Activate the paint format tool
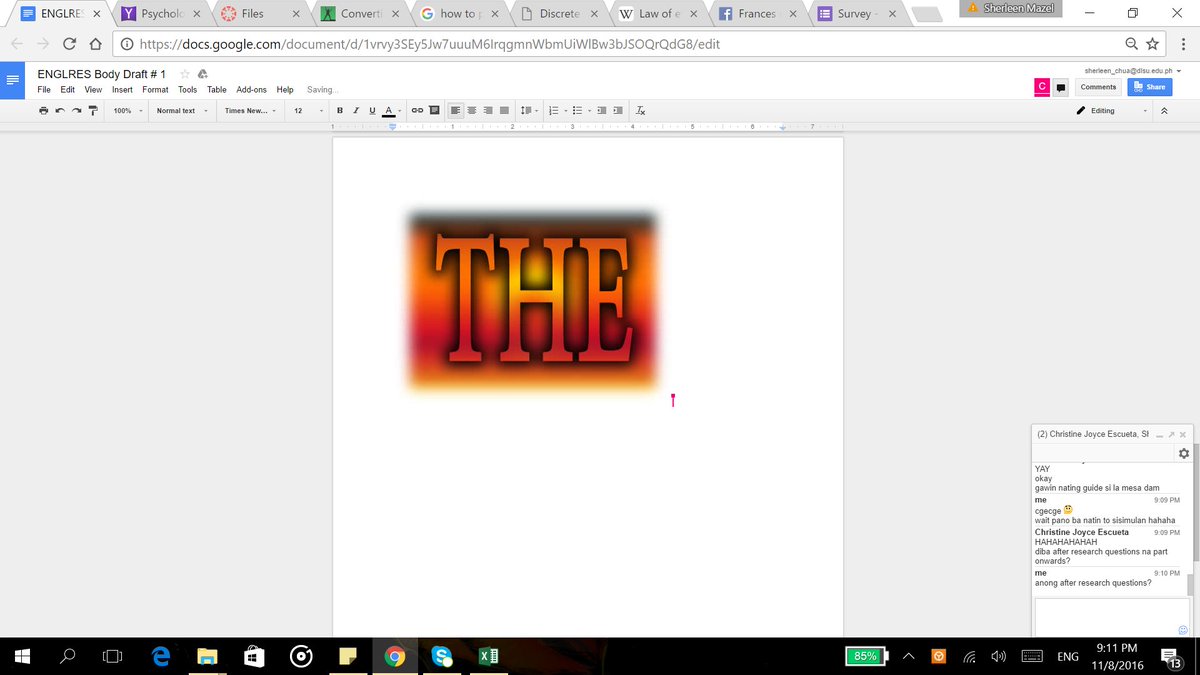Image resolution: width=1200 pixels, height=675 pixels. (x=92, y=111)
